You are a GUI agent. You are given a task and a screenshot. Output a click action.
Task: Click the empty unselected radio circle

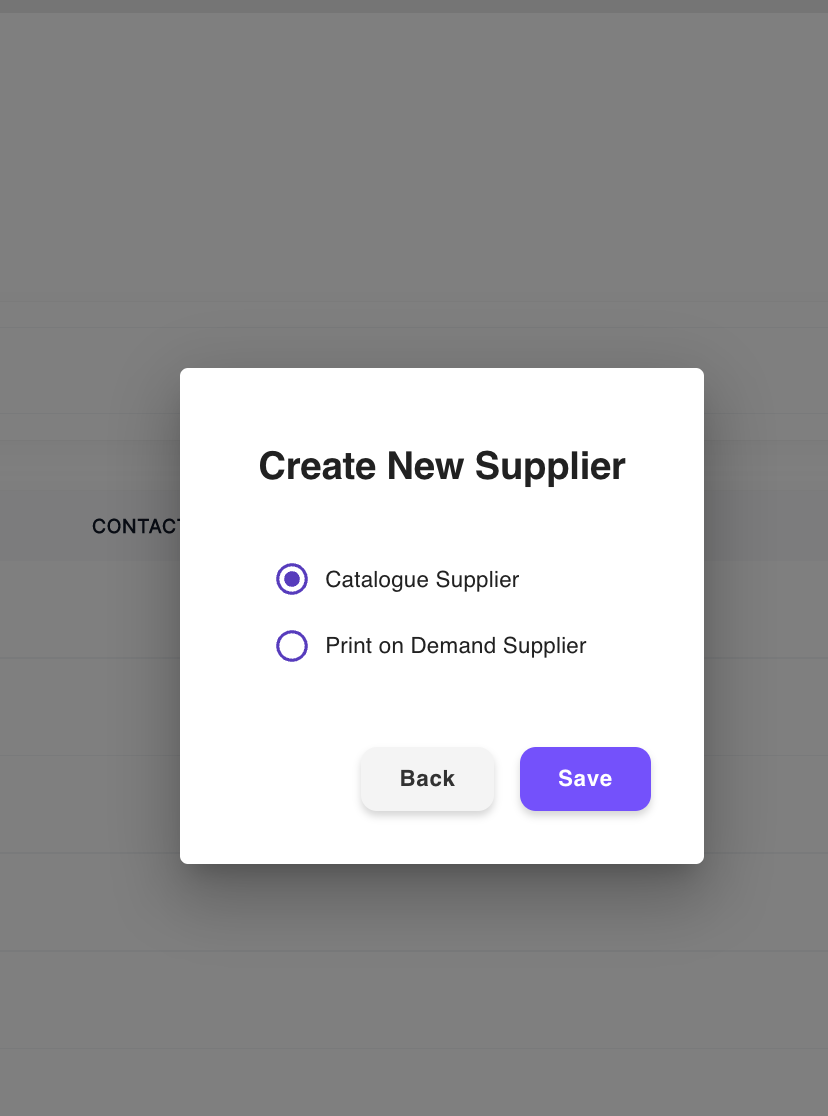[292, 646]
